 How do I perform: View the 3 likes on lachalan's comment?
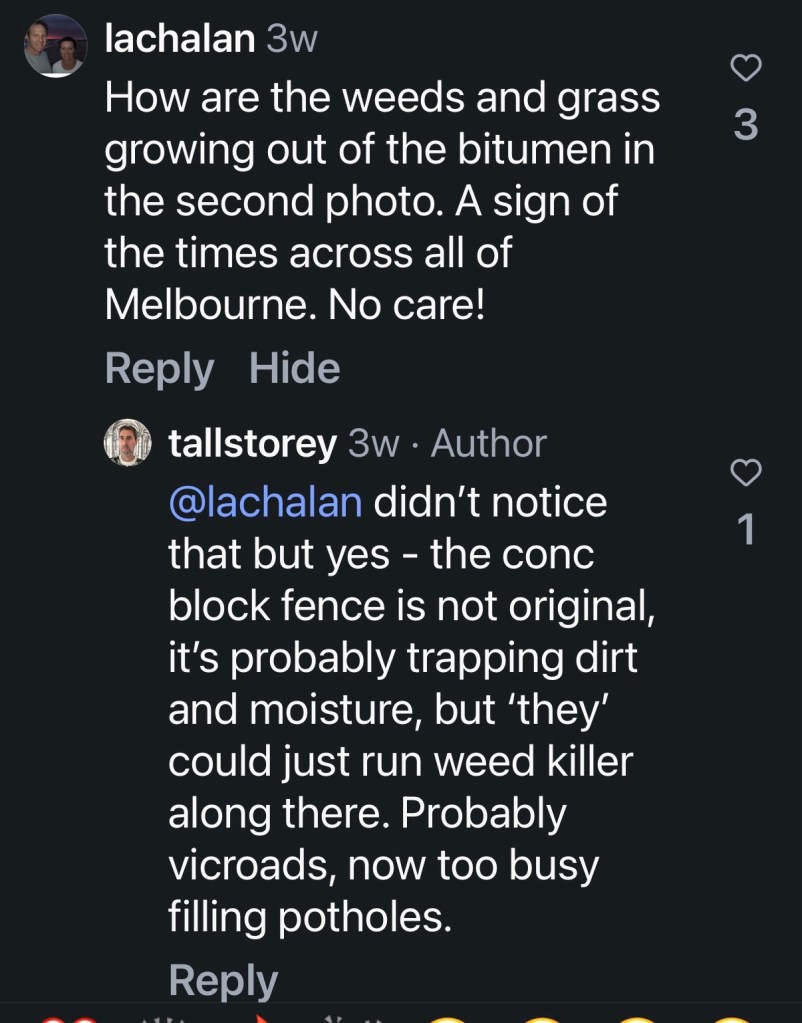point(746,125)
